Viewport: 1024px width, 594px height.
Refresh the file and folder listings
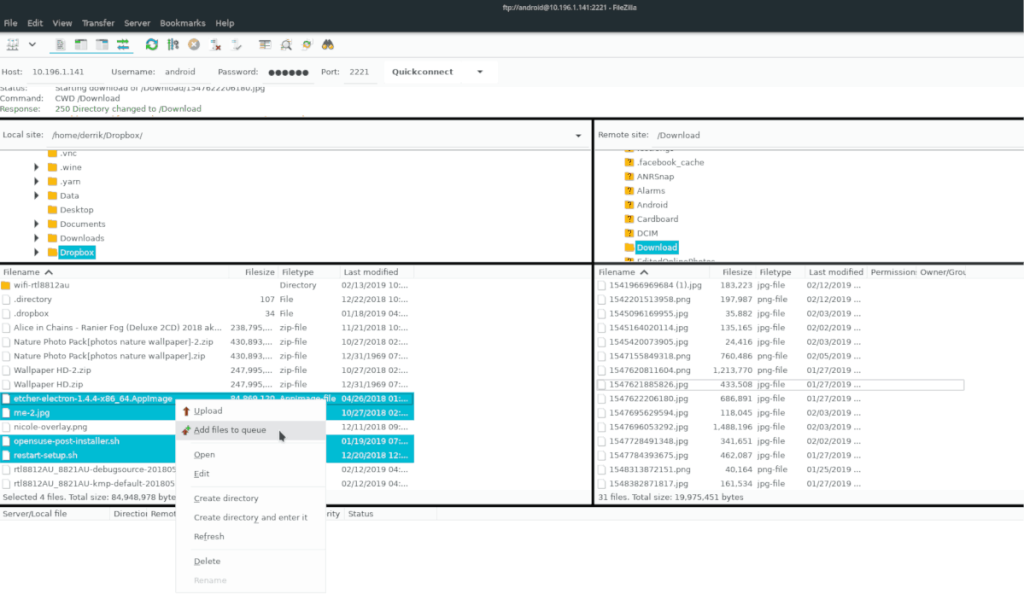[152, 44]
